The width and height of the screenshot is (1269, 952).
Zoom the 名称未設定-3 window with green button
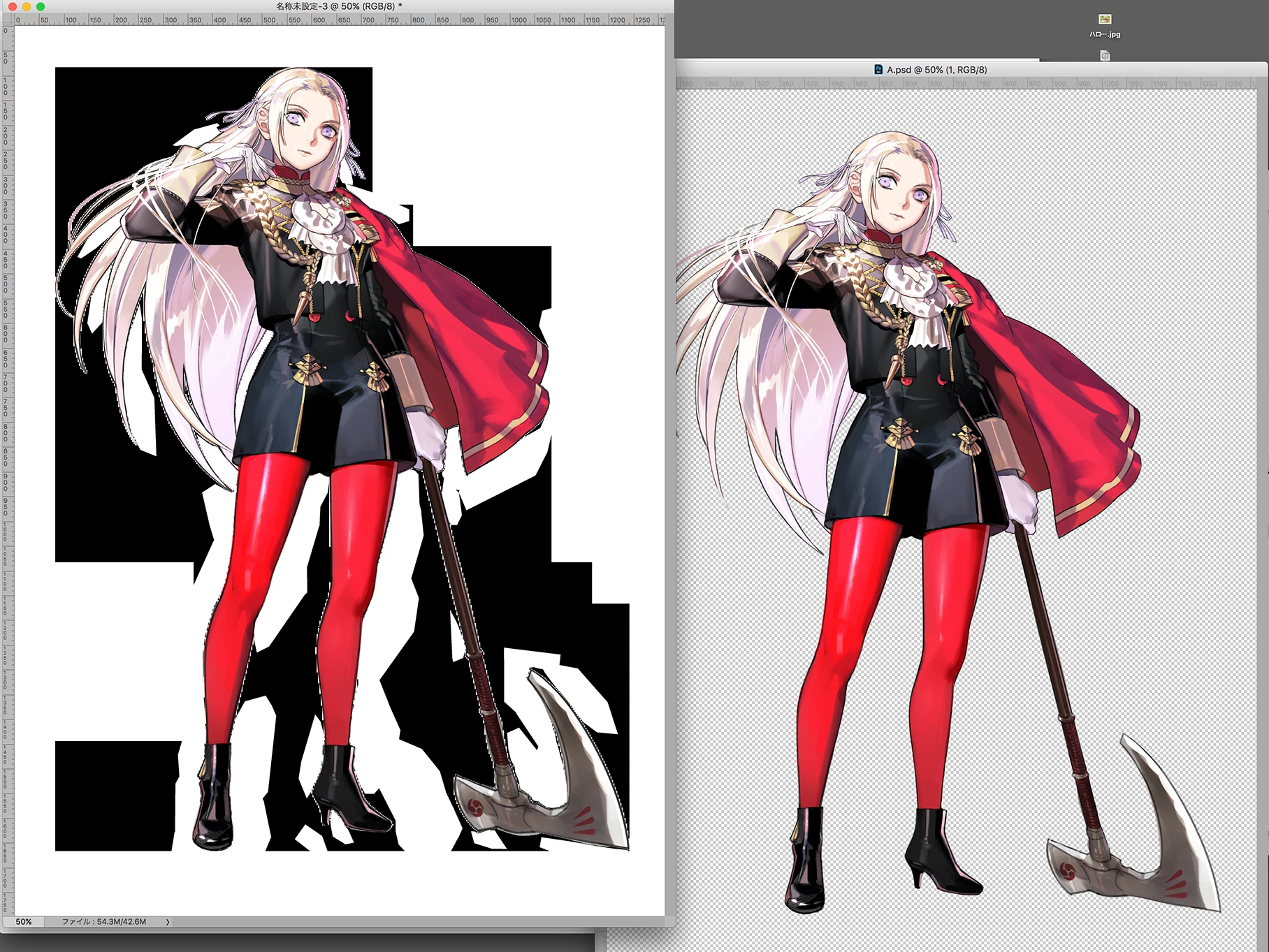41,6
